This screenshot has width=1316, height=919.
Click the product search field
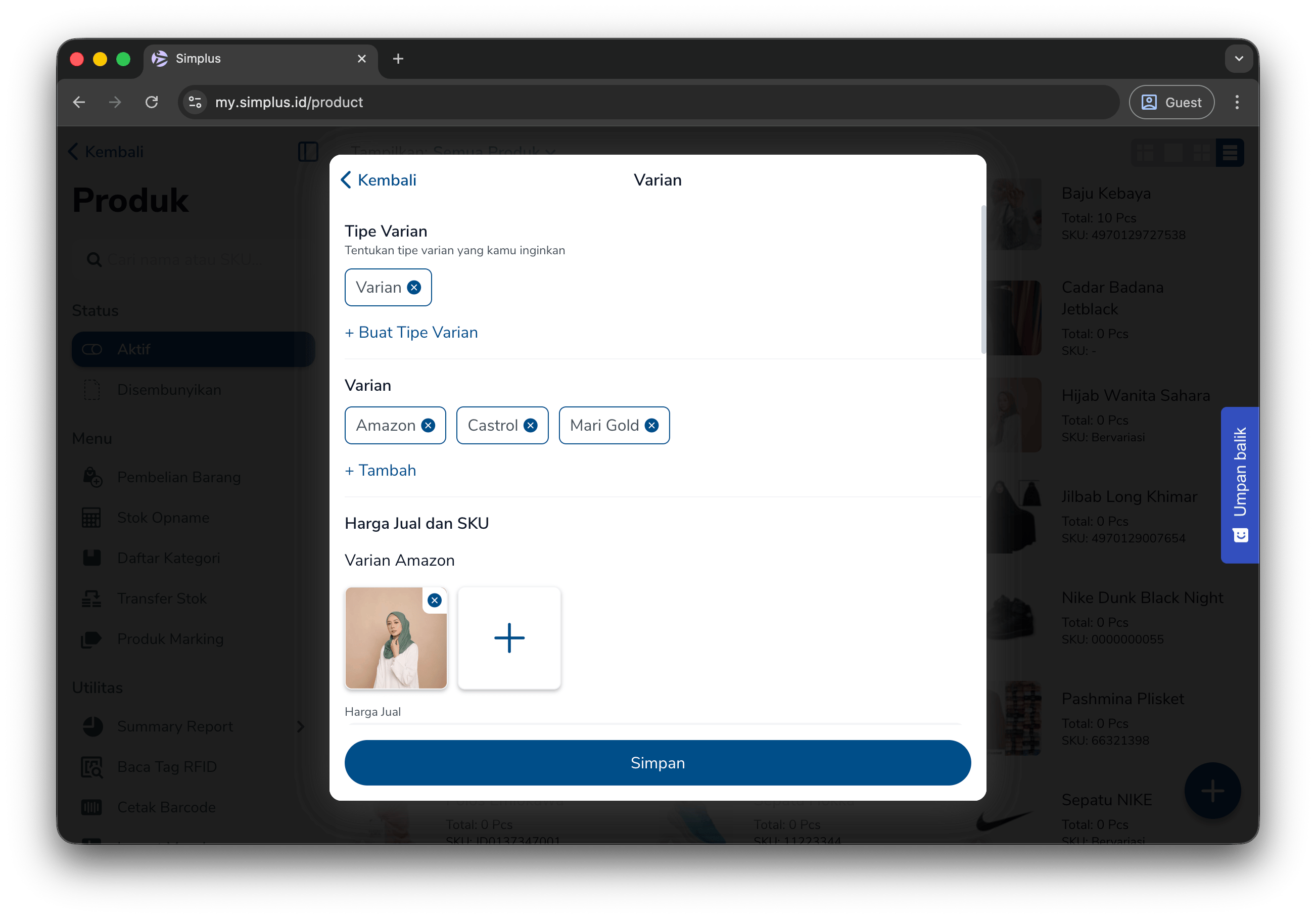pyautogui.click(x=193, y=260)
